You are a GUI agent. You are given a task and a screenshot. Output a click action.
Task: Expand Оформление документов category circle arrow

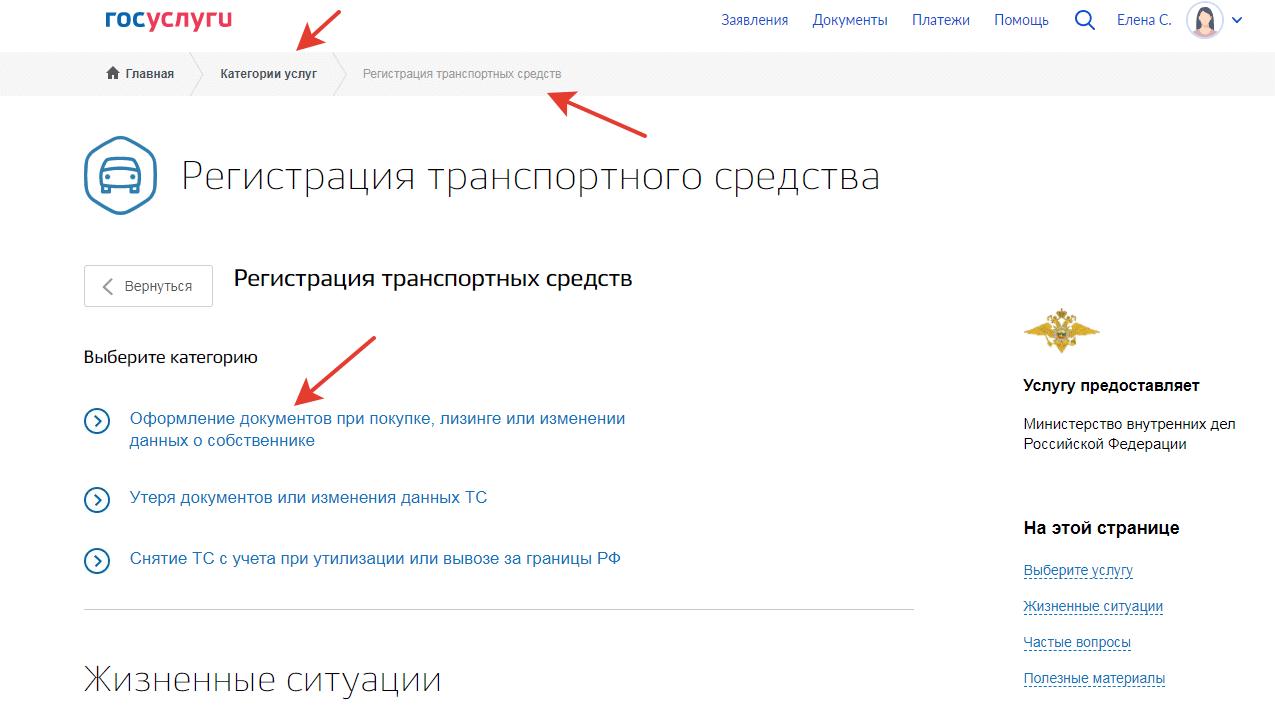tap(97, 421)
